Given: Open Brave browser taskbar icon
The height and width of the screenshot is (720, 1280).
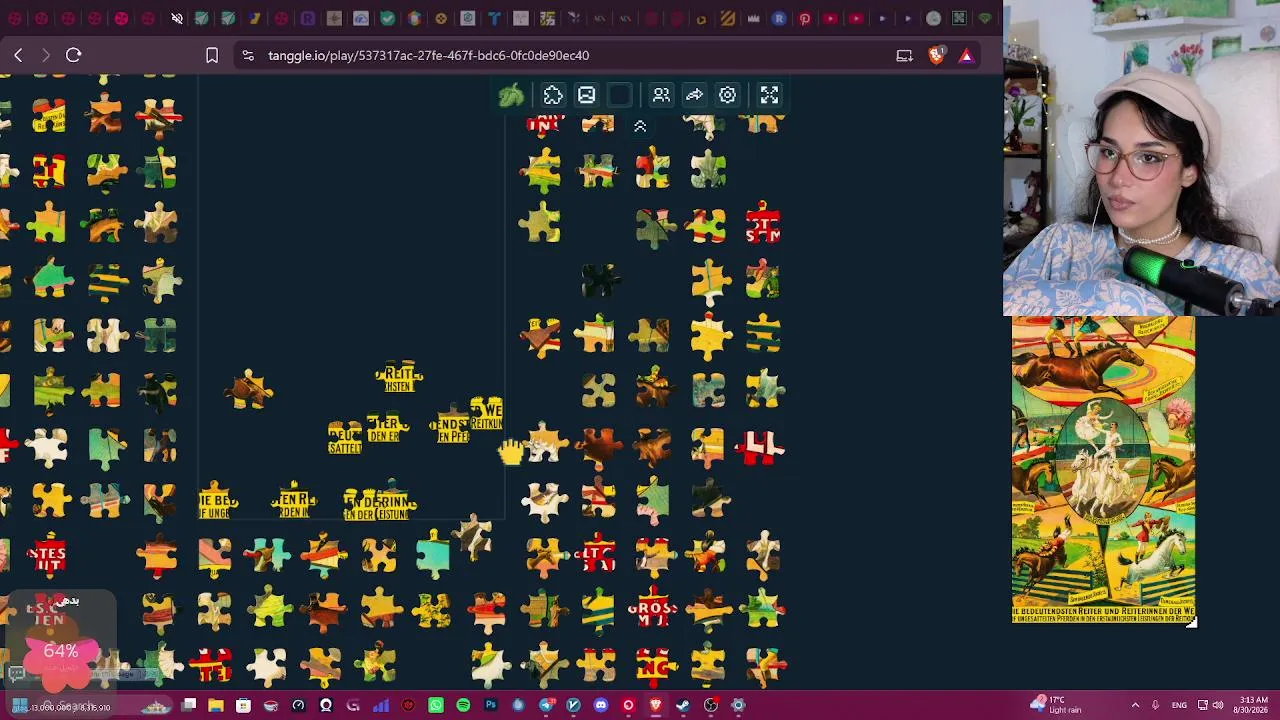Looking at the screenshot, I should [656, 705].
